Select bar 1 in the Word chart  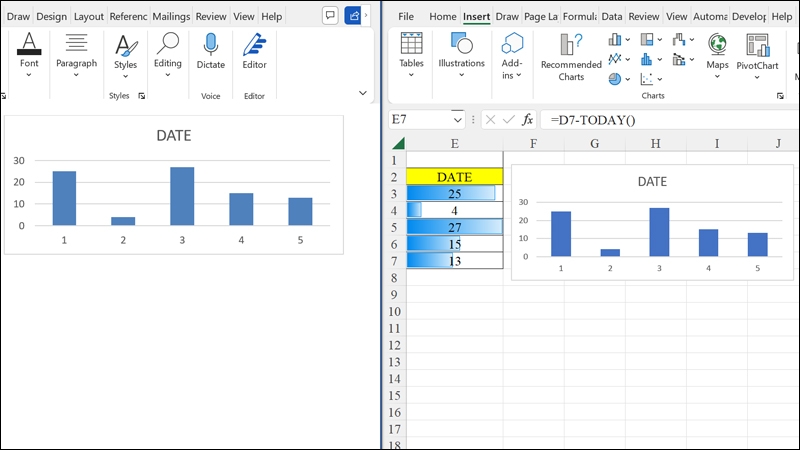click(x=64, y=198)
